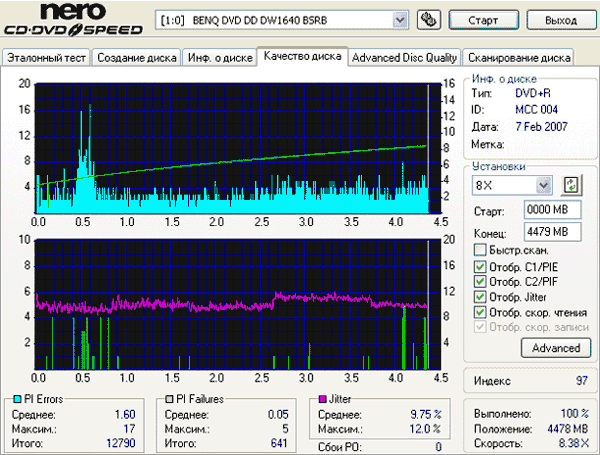Click the green refresh speed icon
This screenshot has width=600, height=455.
[x=571, y=185]
